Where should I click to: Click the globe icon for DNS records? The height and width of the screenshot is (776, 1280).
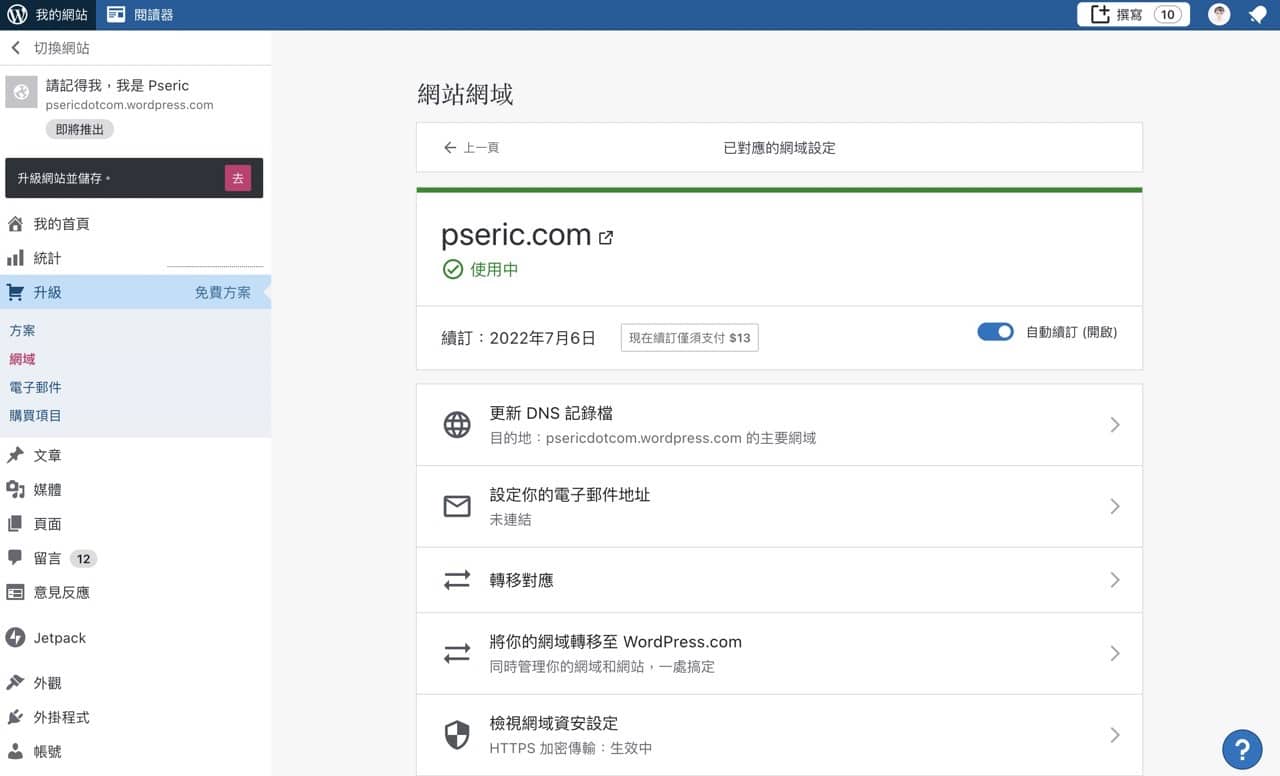tap(457, 425)
